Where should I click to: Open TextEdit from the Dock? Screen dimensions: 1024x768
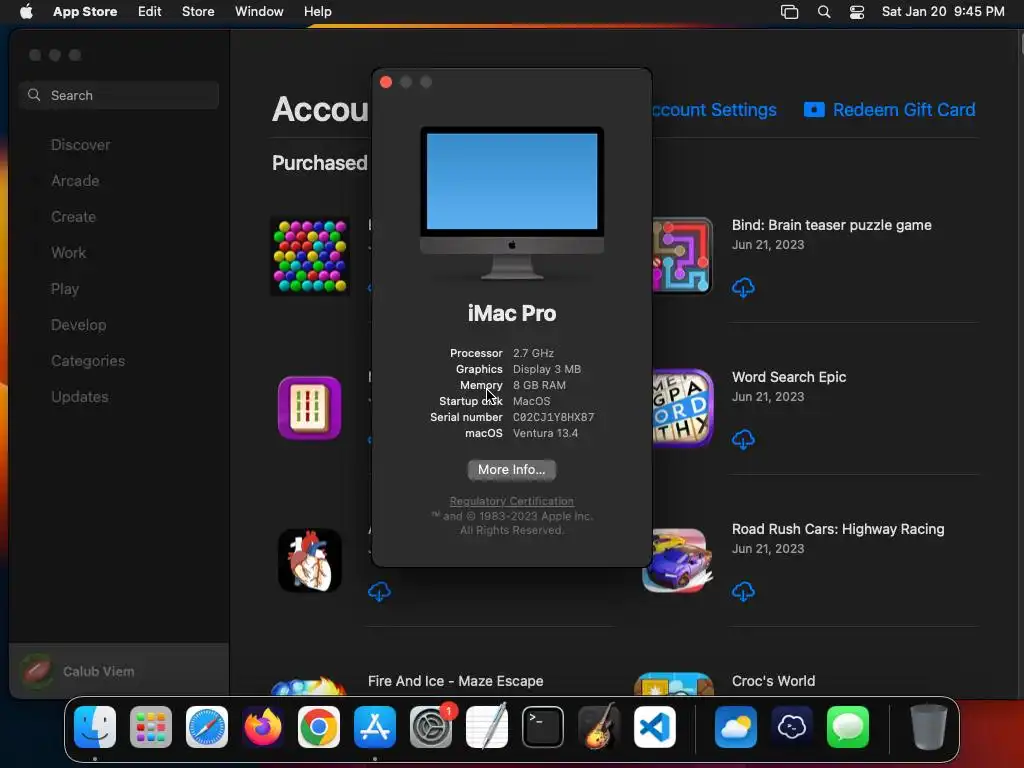(487, 727)
